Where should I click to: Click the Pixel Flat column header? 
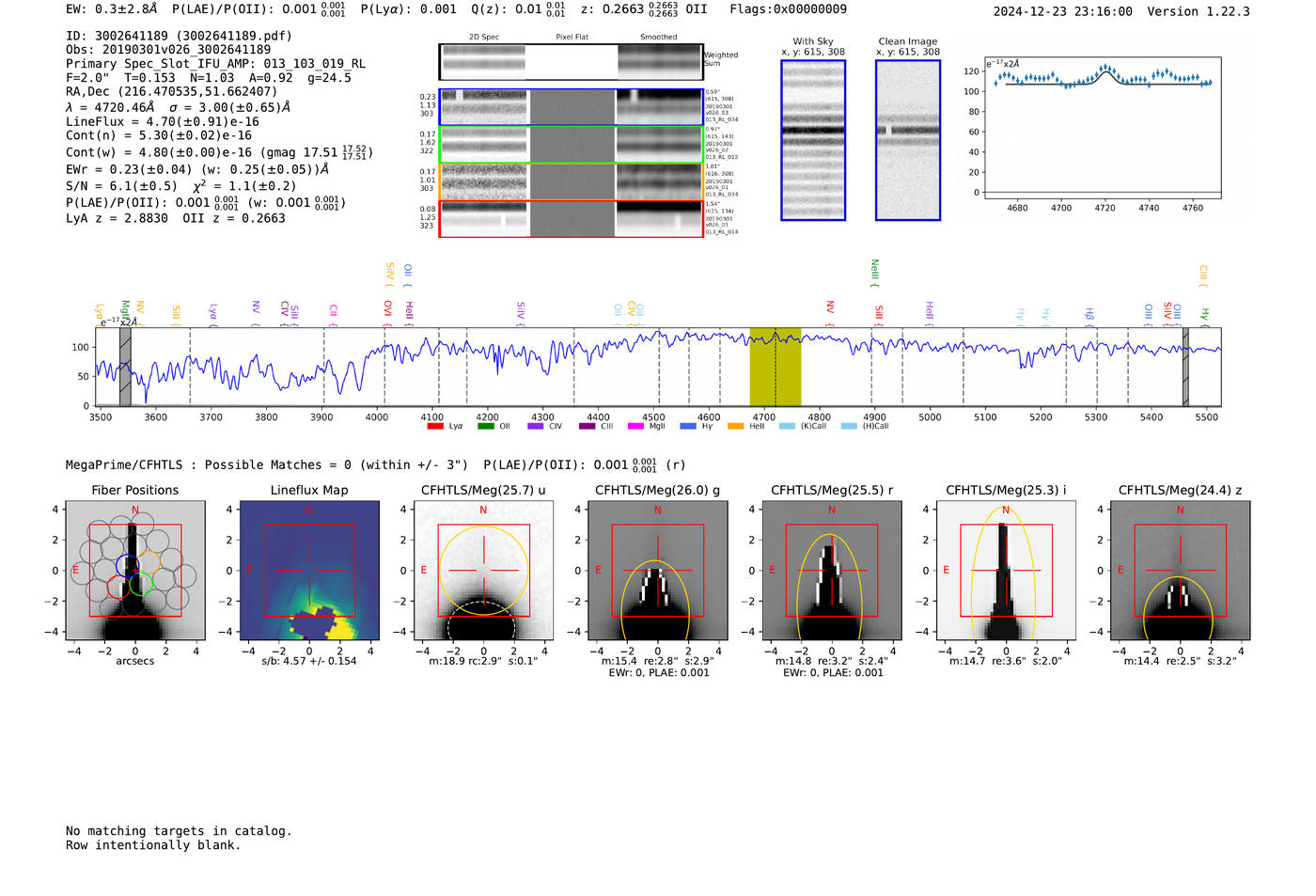(x=572, y=38)
